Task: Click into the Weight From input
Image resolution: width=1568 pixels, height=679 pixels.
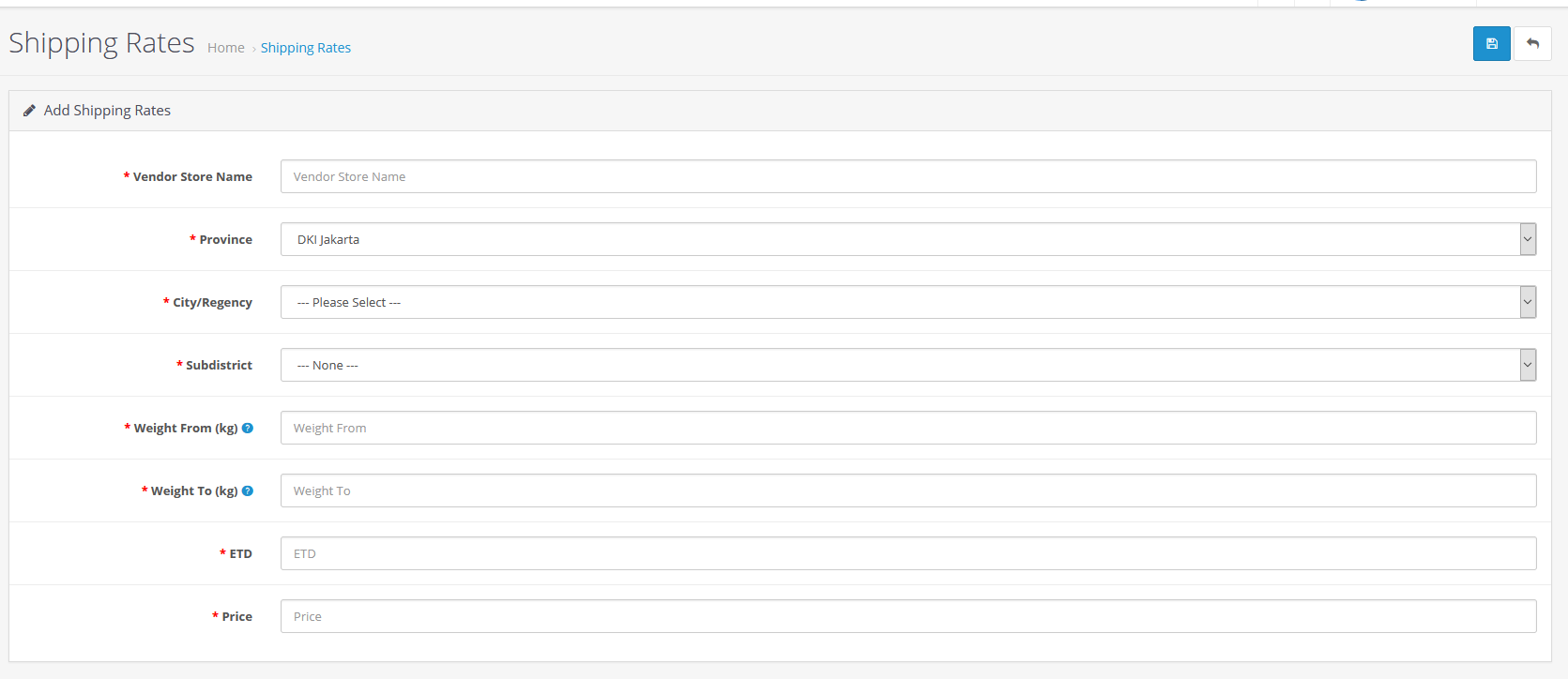Action: tap(907, 428)
